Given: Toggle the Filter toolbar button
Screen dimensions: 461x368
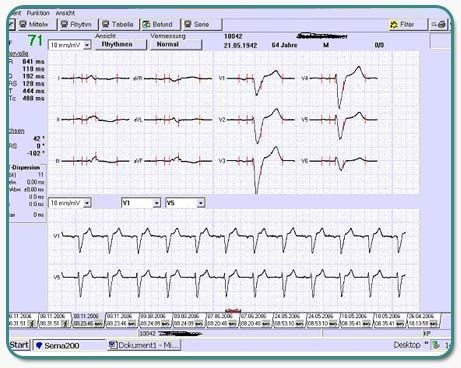Looking at the screenshot, I should pos(407,24).
